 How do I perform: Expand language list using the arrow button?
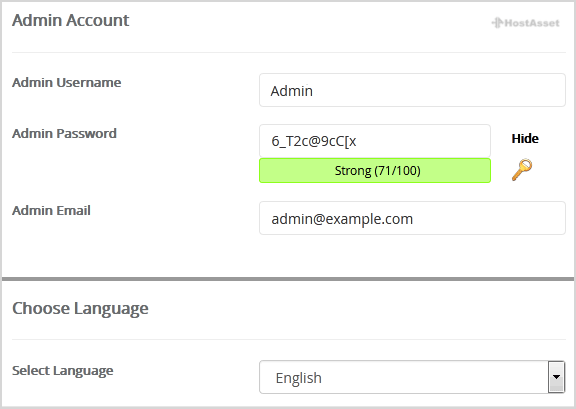tap(556, 377)
